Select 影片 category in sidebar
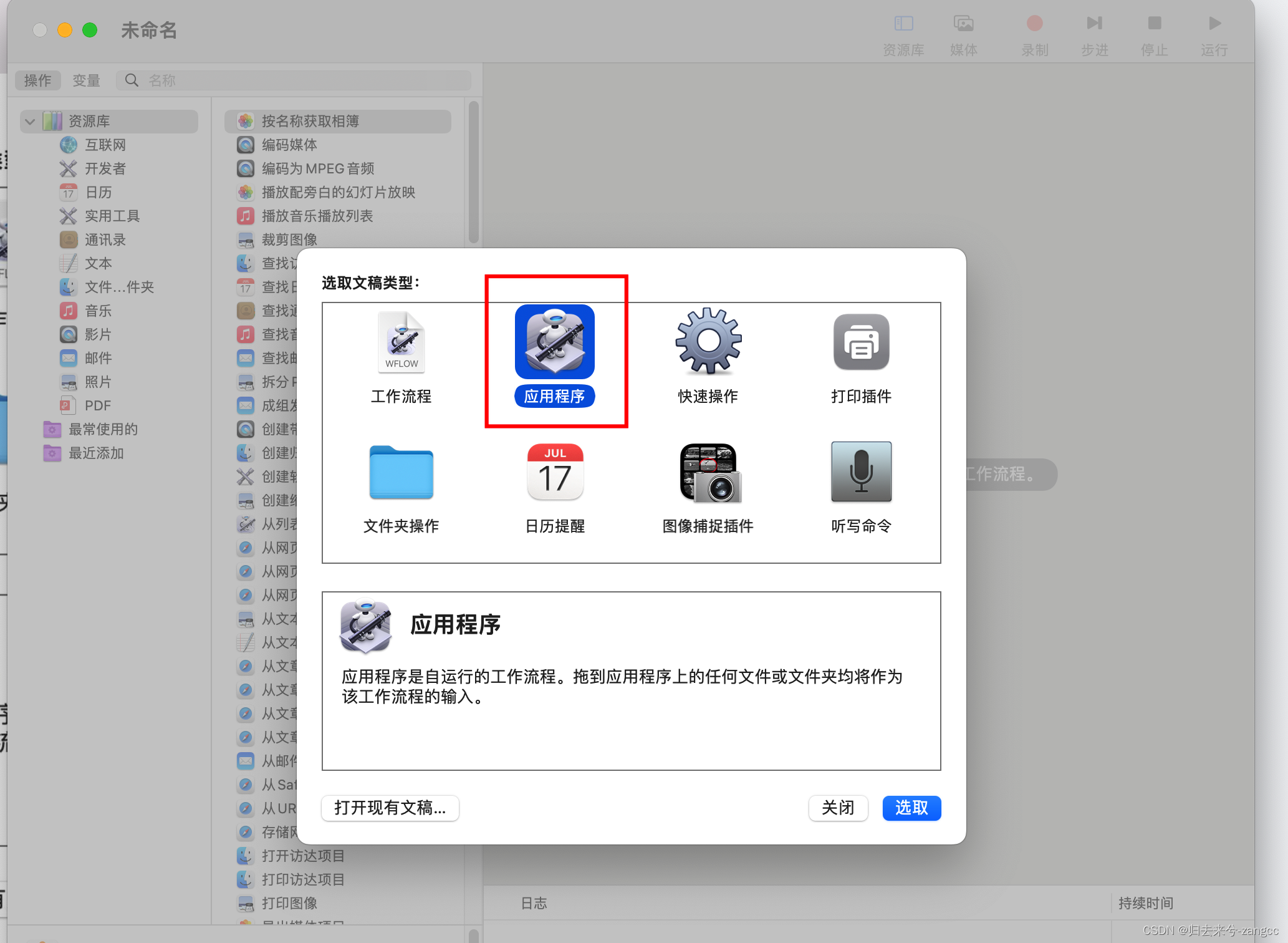The width and height of the screenshot is (1288, 943). coord(99,334)
